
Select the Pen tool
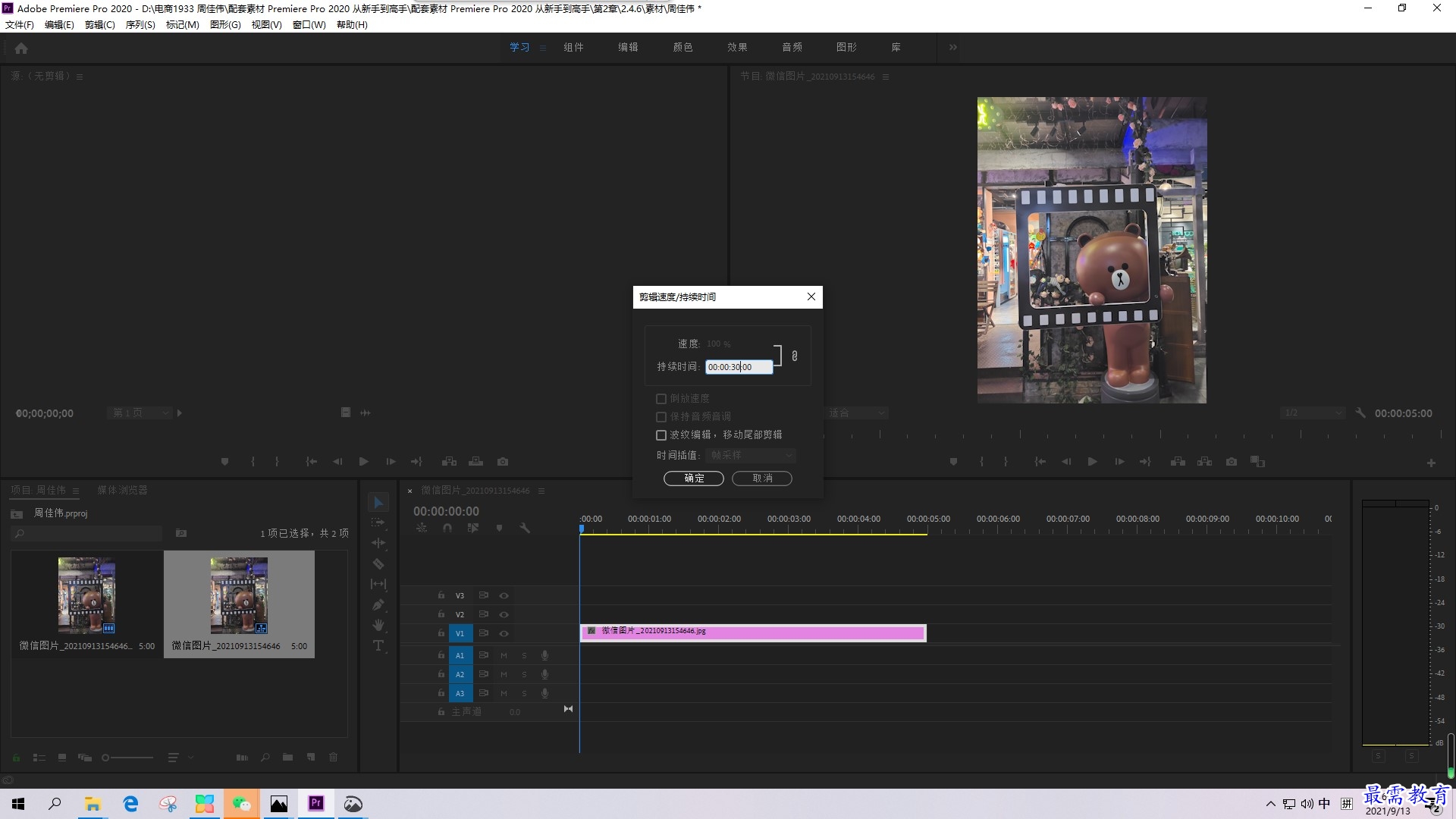tap(378, 604)
